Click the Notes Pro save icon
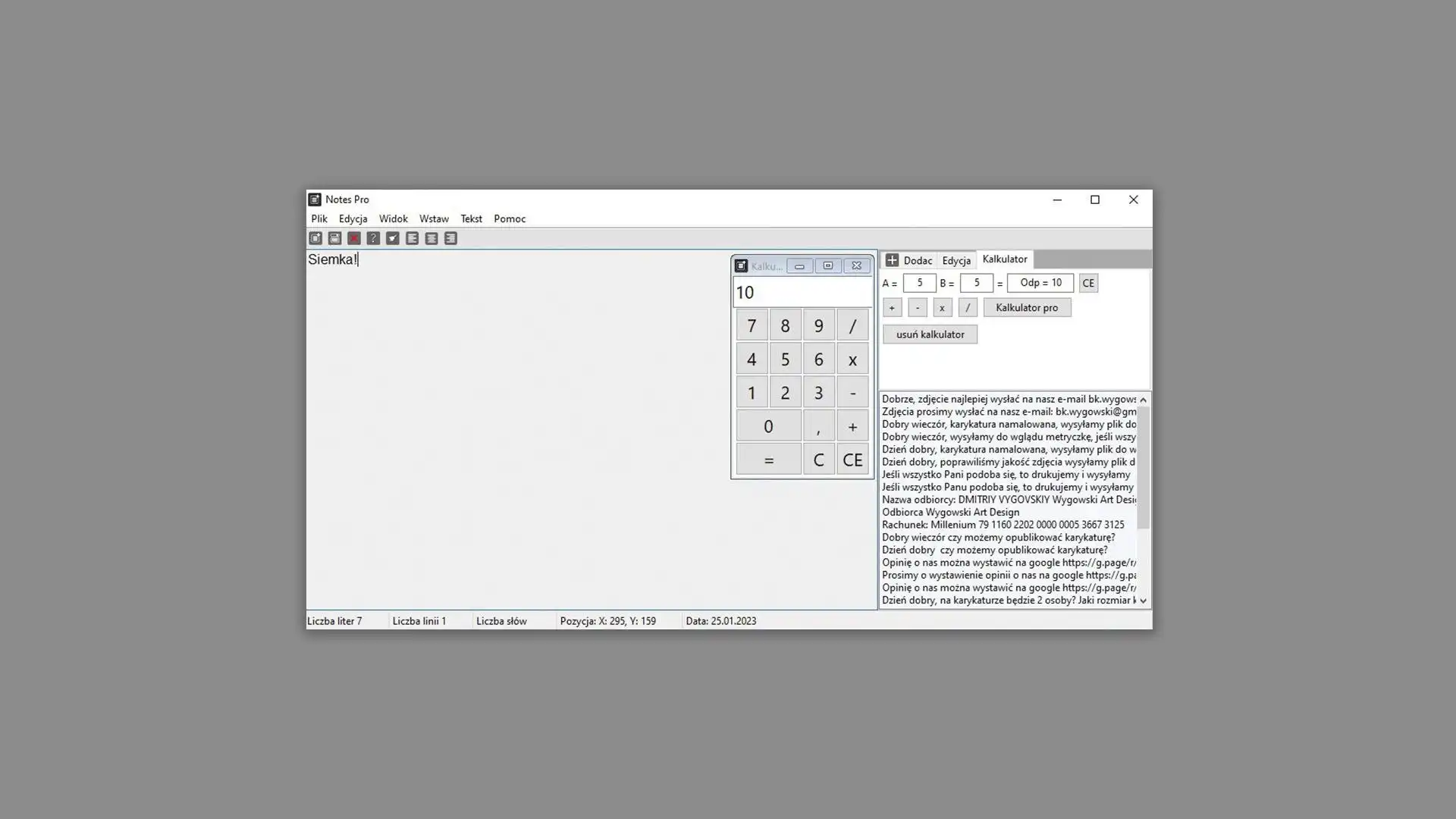This screenshot has height=819, width=1456. (x=335, y=238)
